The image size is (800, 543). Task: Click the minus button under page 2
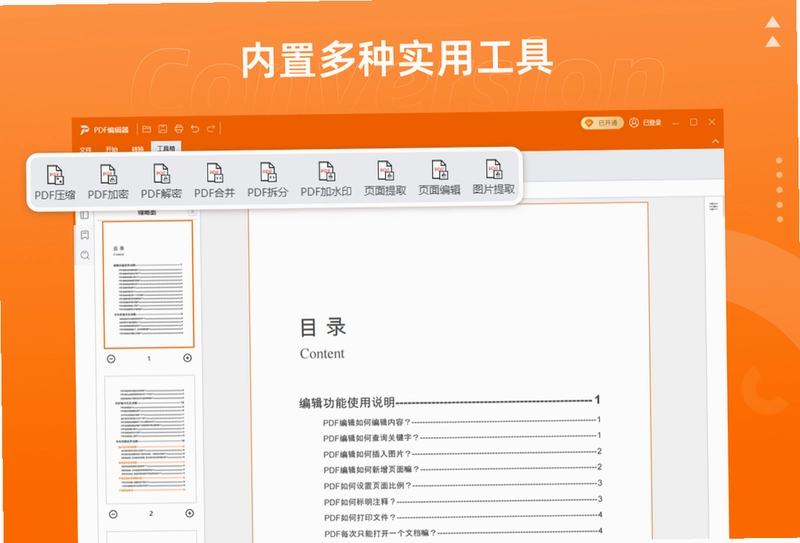[113, 514]
